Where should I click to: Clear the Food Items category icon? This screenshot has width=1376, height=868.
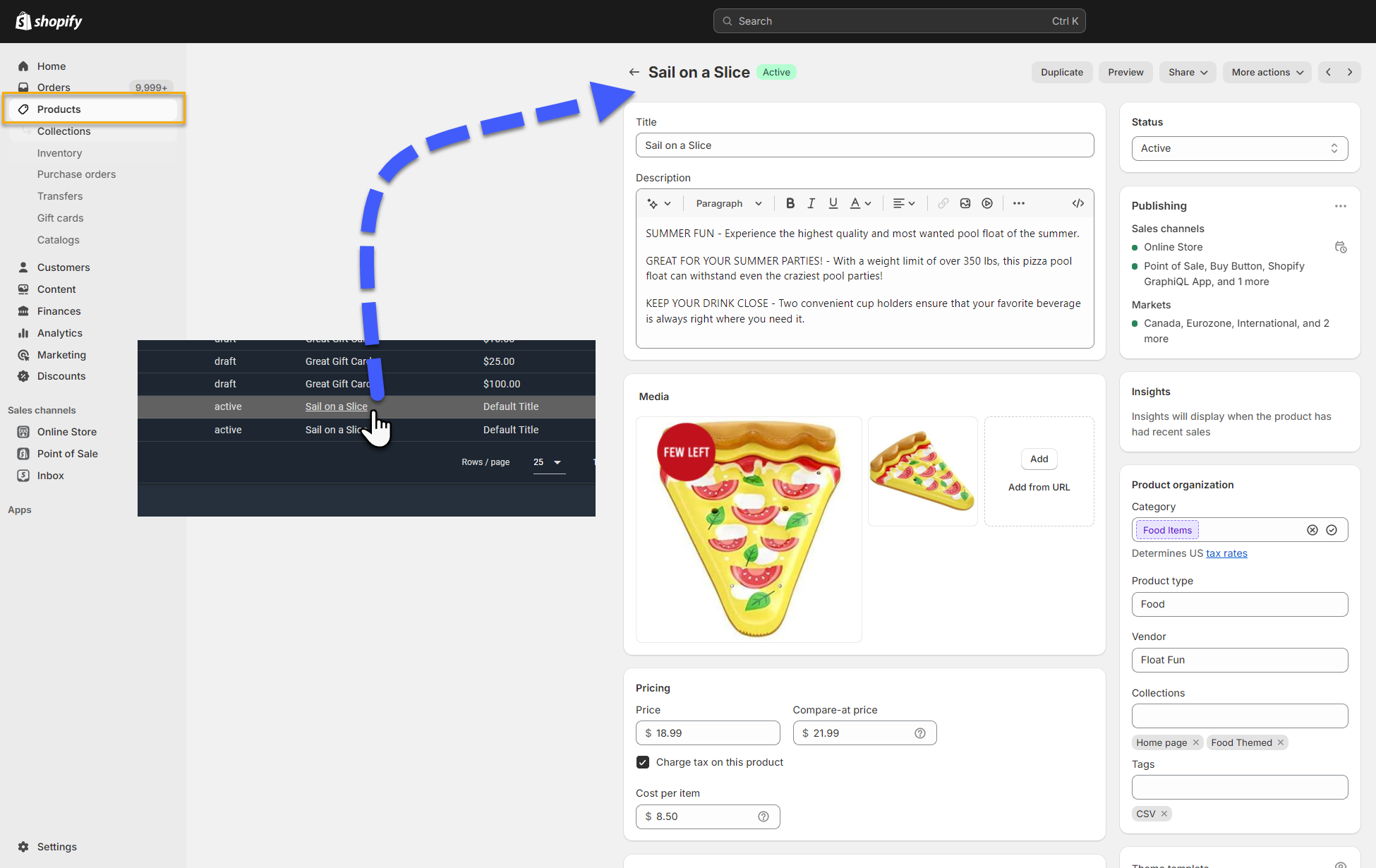tap(1312, 530)
